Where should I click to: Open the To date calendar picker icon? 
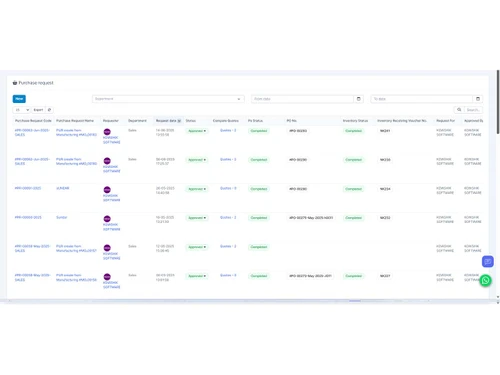478,99
